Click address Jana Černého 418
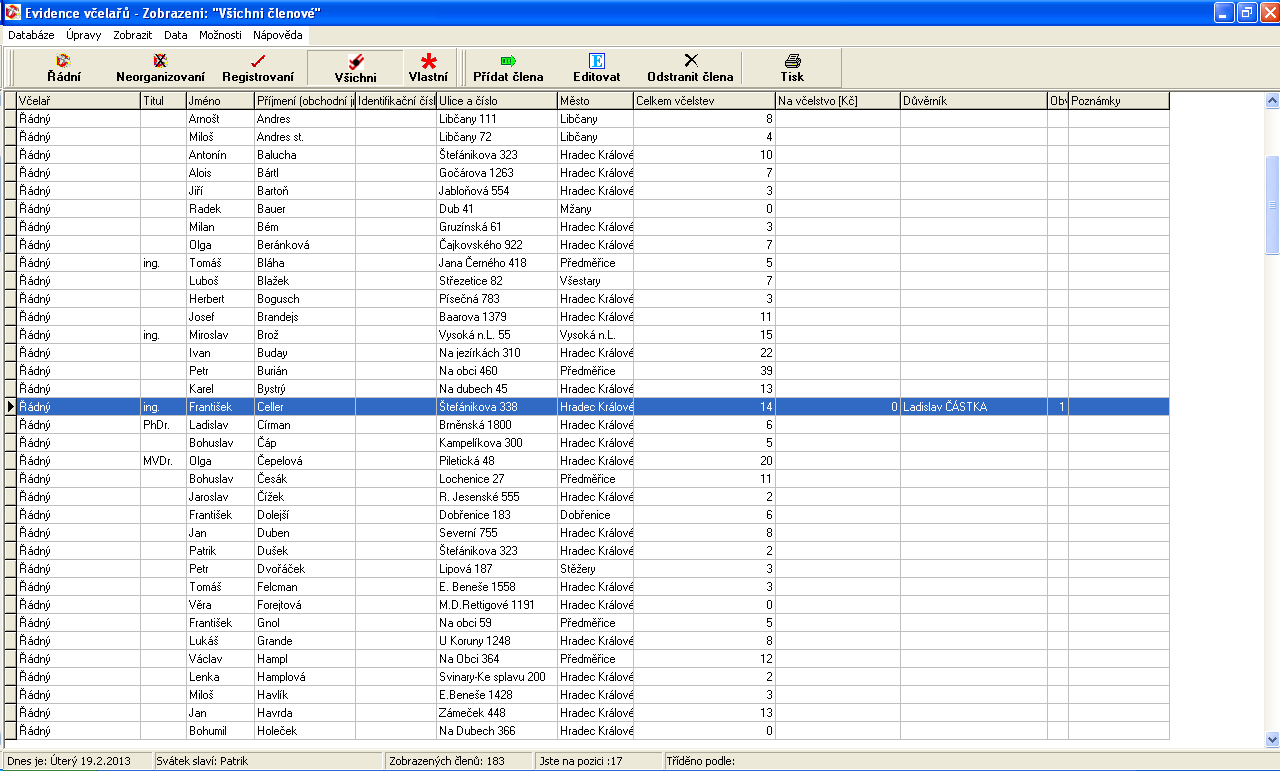This screenshot has height=771, width=1280. 497,263
